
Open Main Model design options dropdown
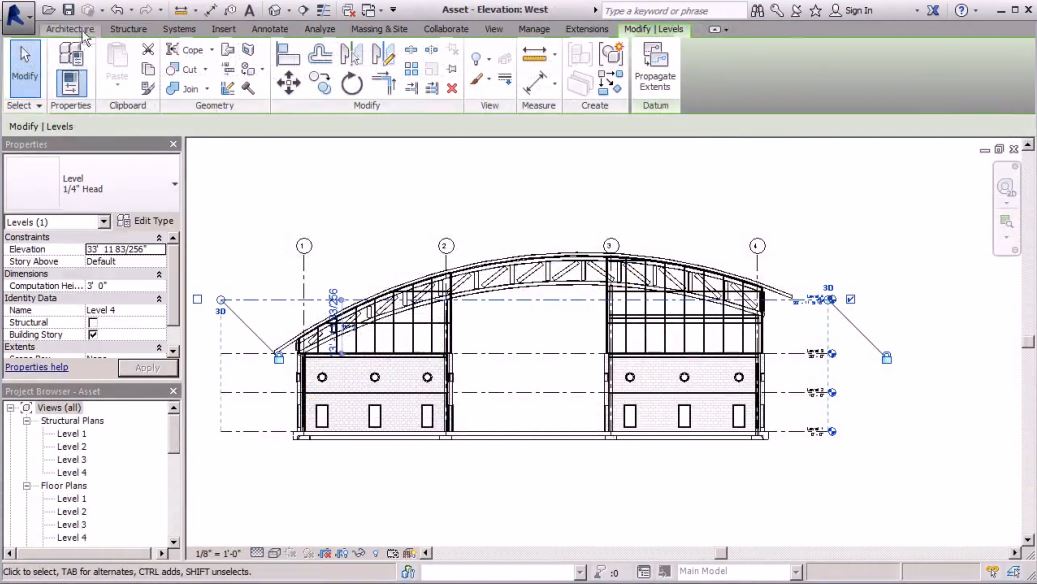(x=796, y=571)
